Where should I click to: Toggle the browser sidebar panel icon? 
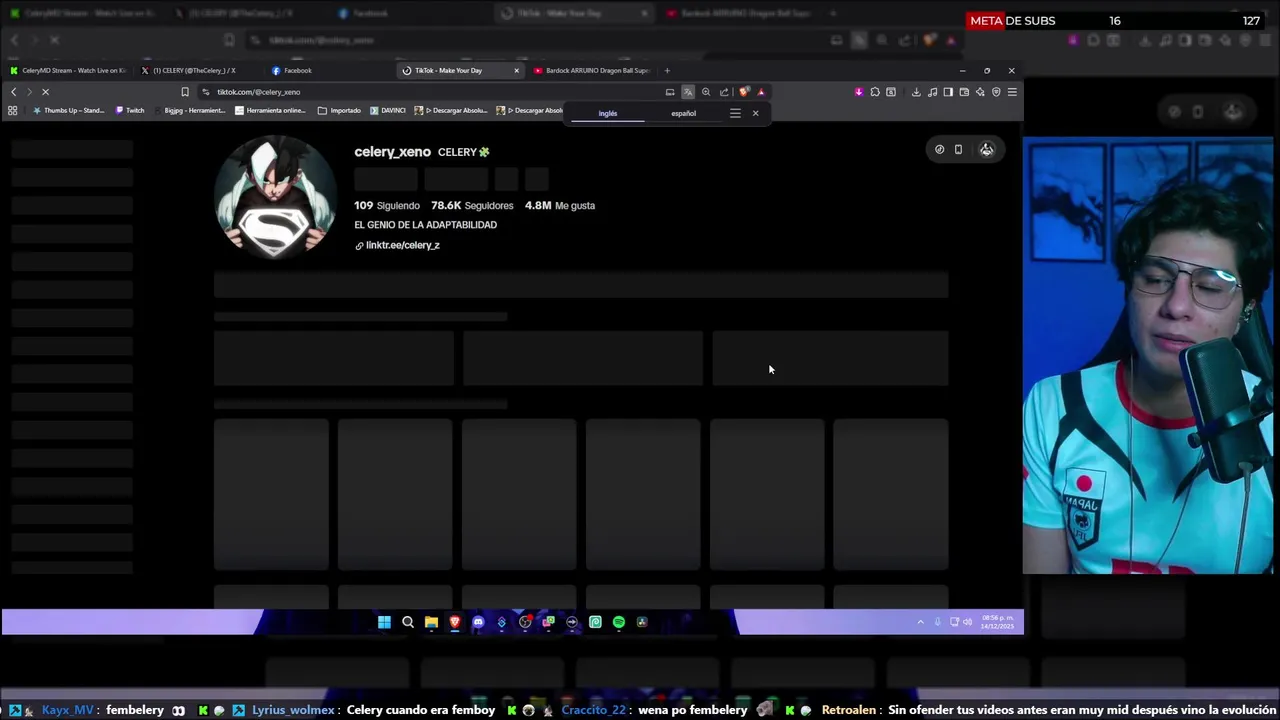pyautogui.click(x=948, y=92)
